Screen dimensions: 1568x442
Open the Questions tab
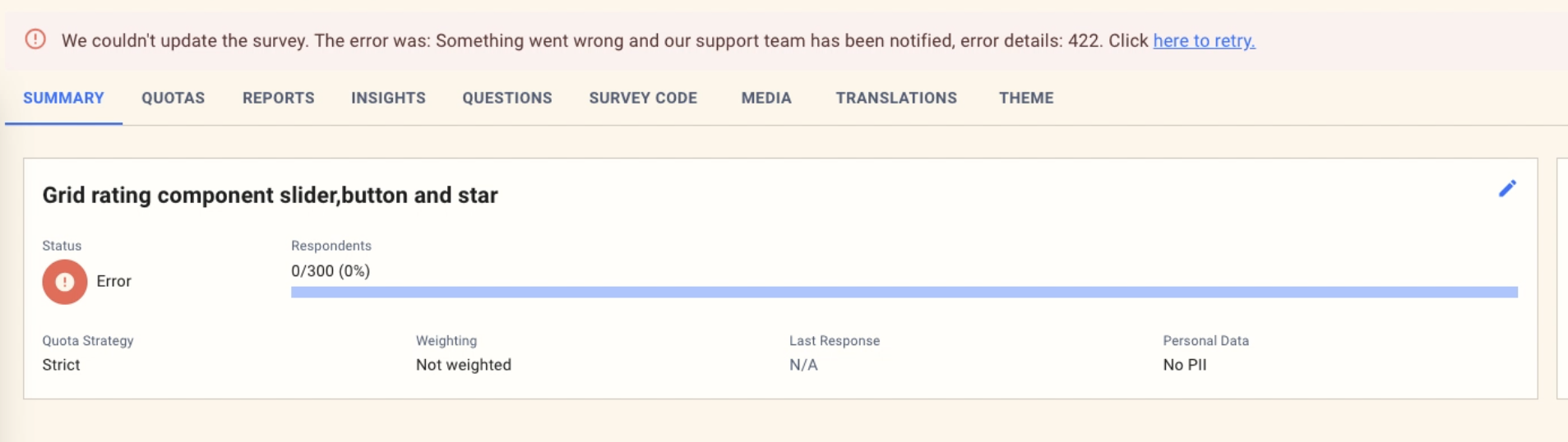[506, 98]
